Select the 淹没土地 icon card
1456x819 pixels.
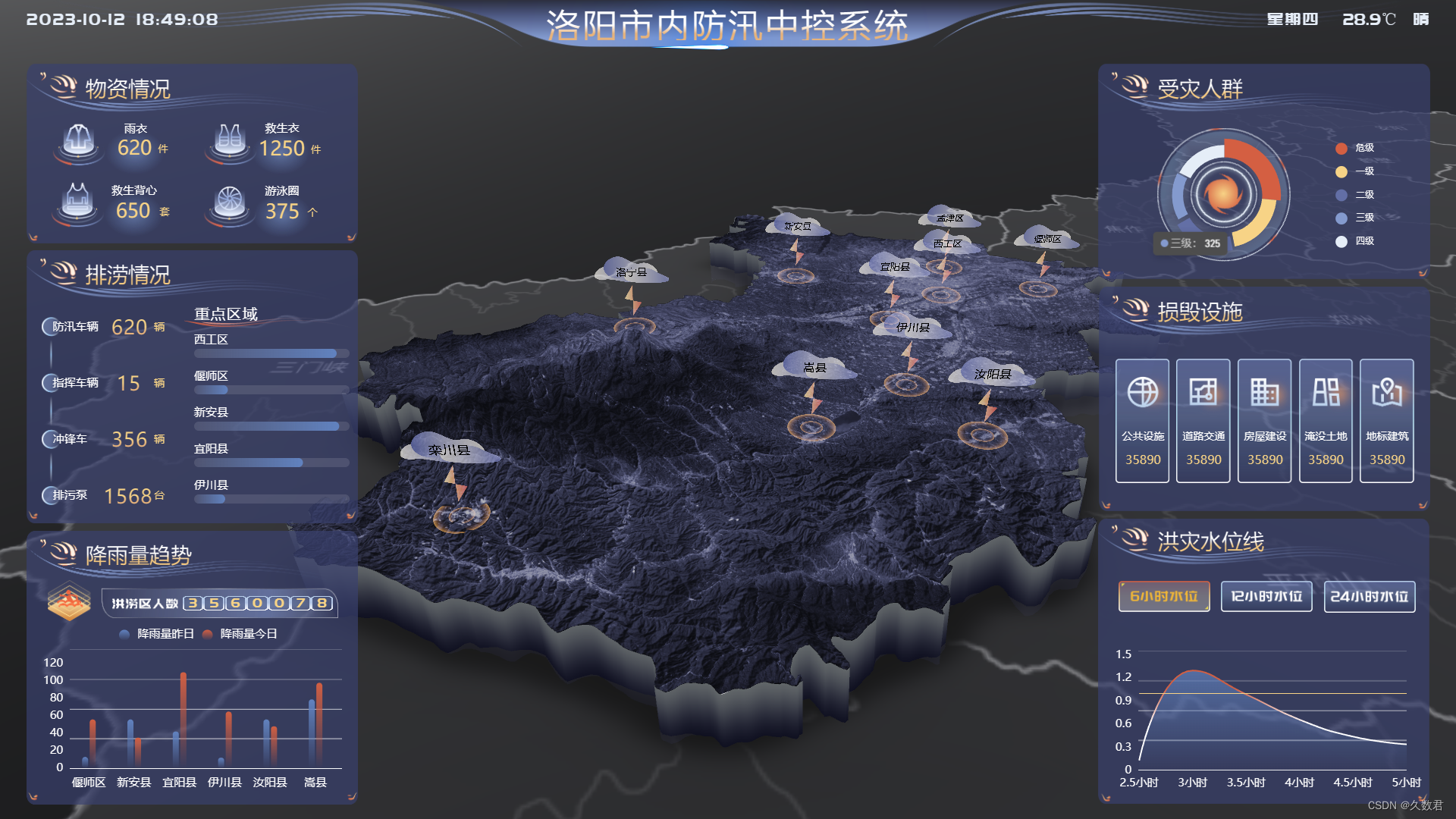click(1326, 421)
